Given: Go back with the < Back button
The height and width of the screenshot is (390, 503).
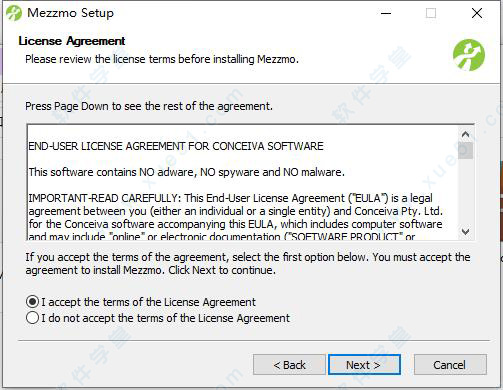Looking at the screenshot, I should click(x=289, y=365).
